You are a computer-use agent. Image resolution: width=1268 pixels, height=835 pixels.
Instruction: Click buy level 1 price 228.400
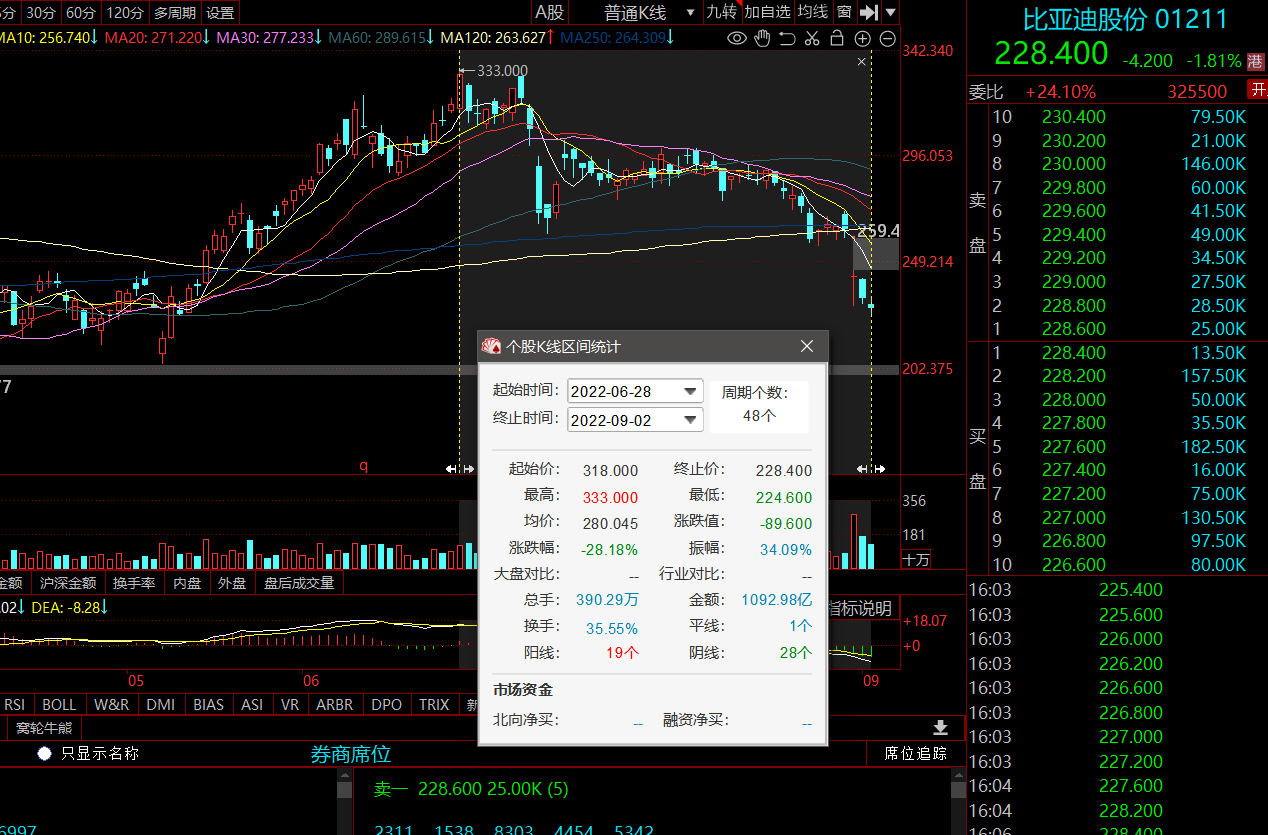[x=1074, y=353]
